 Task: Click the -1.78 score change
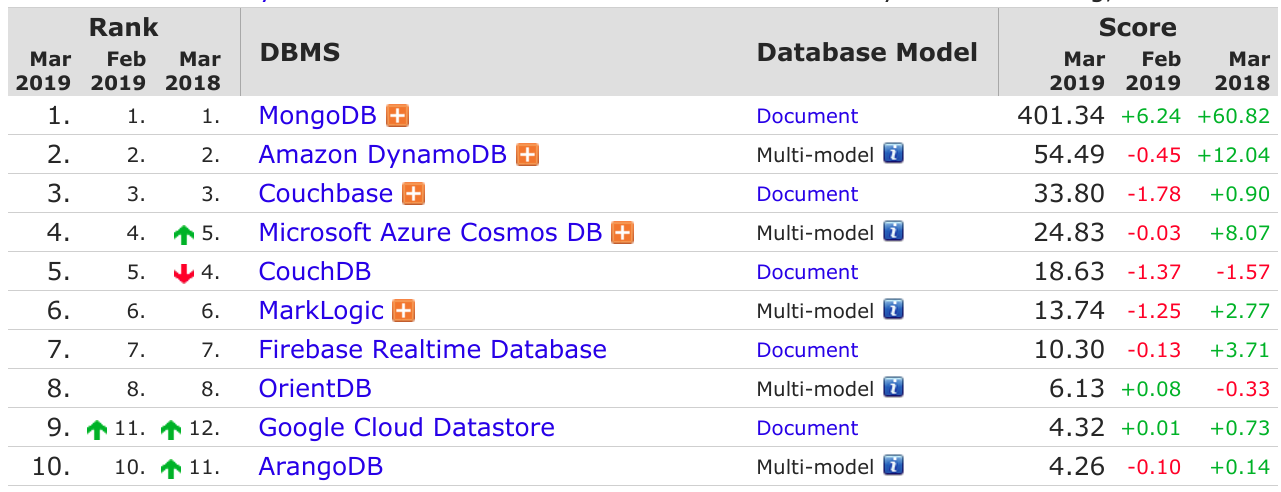(1154, 194)
